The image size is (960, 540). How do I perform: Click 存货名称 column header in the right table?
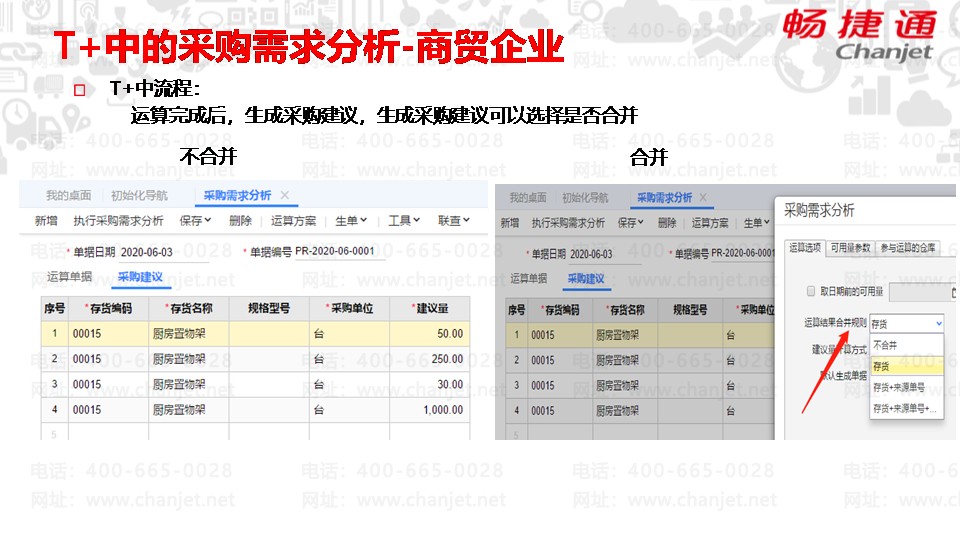(624, 310)
